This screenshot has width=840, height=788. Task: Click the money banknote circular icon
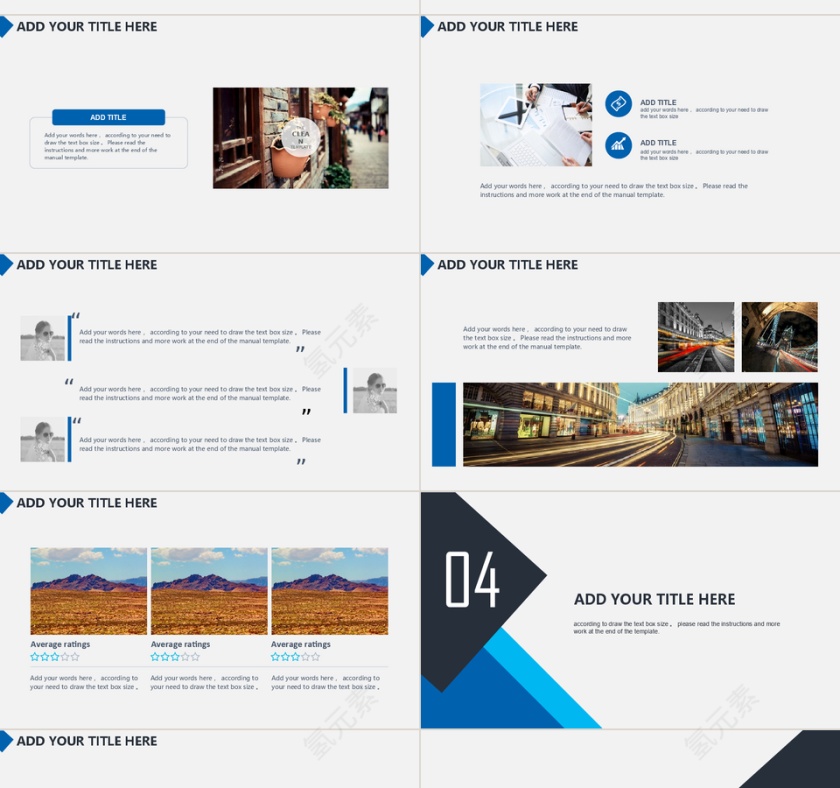618,104
